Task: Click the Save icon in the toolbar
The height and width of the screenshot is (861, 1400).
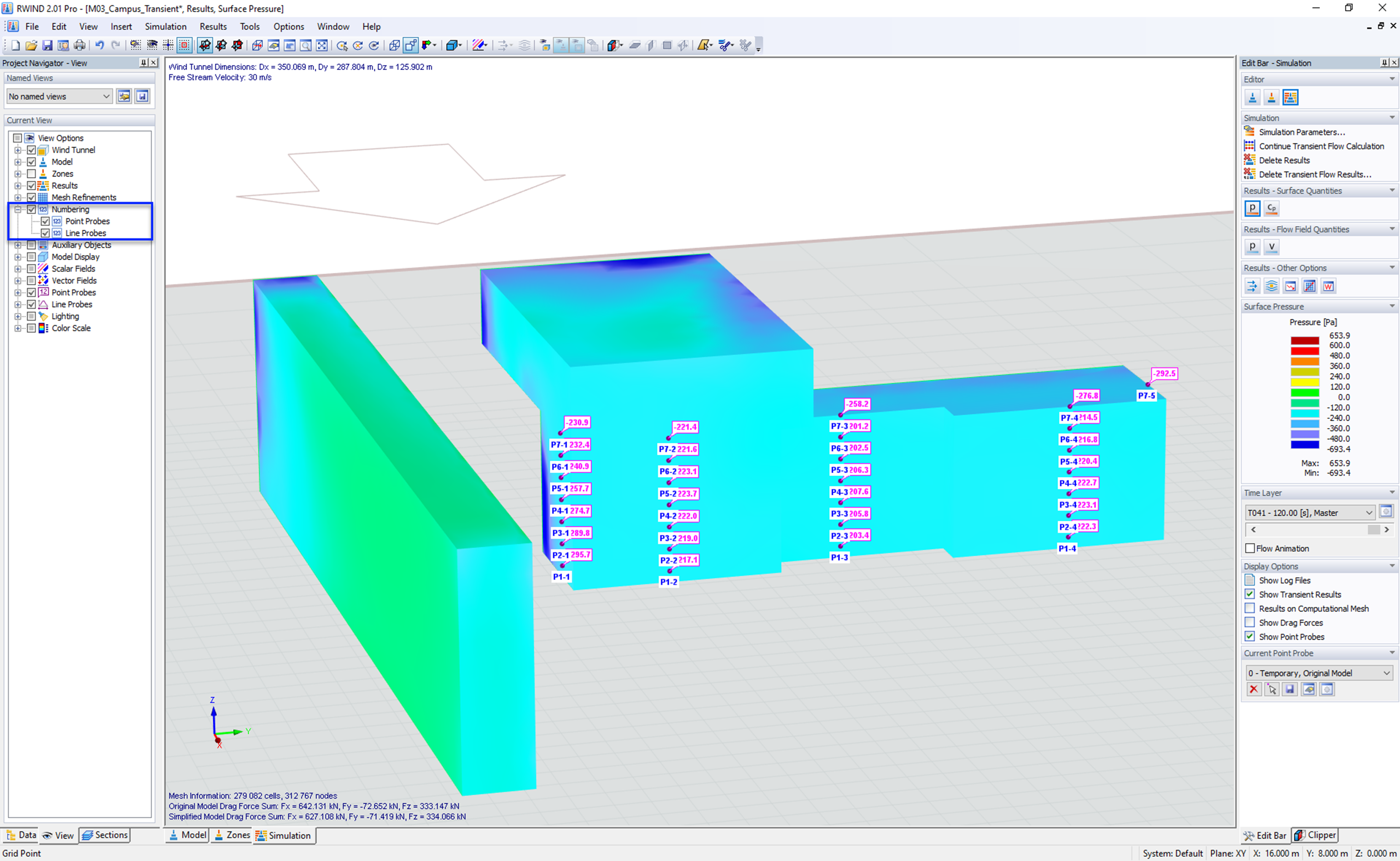Action: 47,45
